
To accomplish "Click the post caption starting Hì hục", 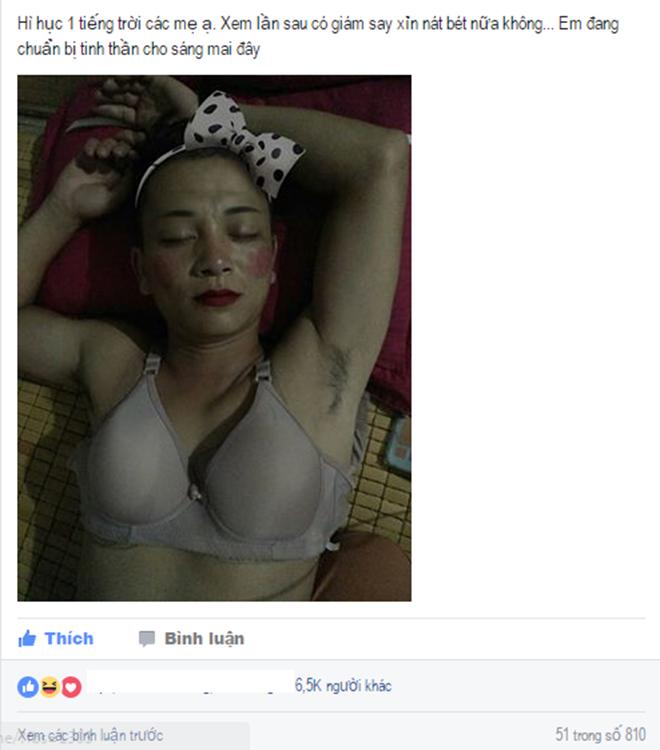I will pos(318,36).
